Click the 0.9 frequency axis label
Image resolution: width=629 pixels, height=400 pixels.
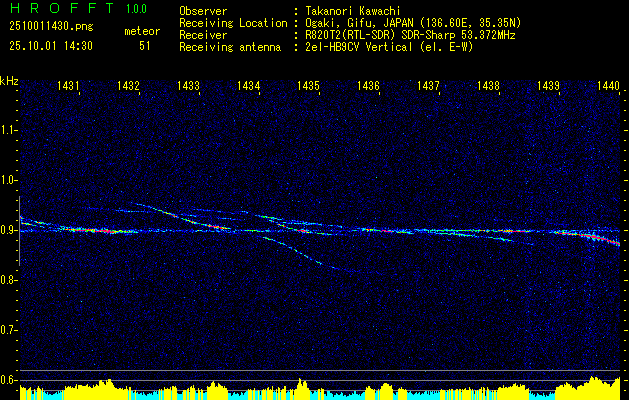tap(7, 230)
